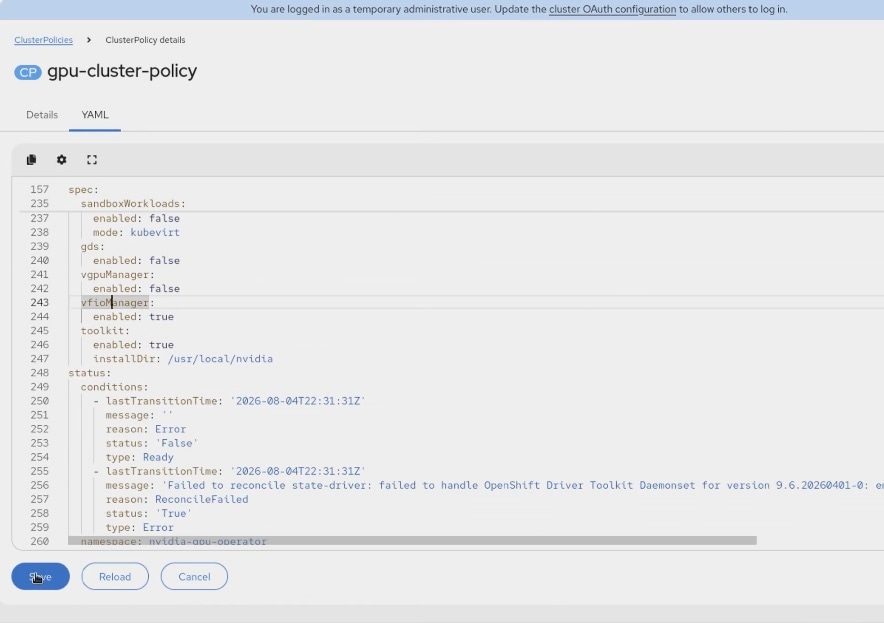The width and height of the screenshot is (884, 623).
Task: Click the line number 250 in gutter
Action: (x=39, y=401)
